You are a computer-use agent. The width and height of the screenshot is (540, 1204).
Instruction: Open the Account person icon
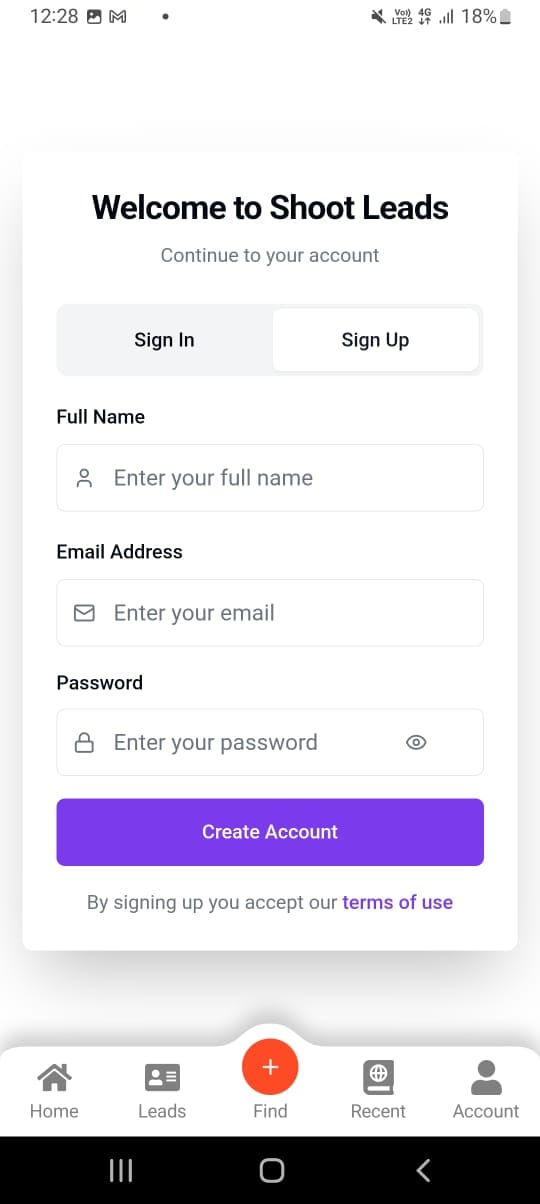click(x=486, y=1077)
